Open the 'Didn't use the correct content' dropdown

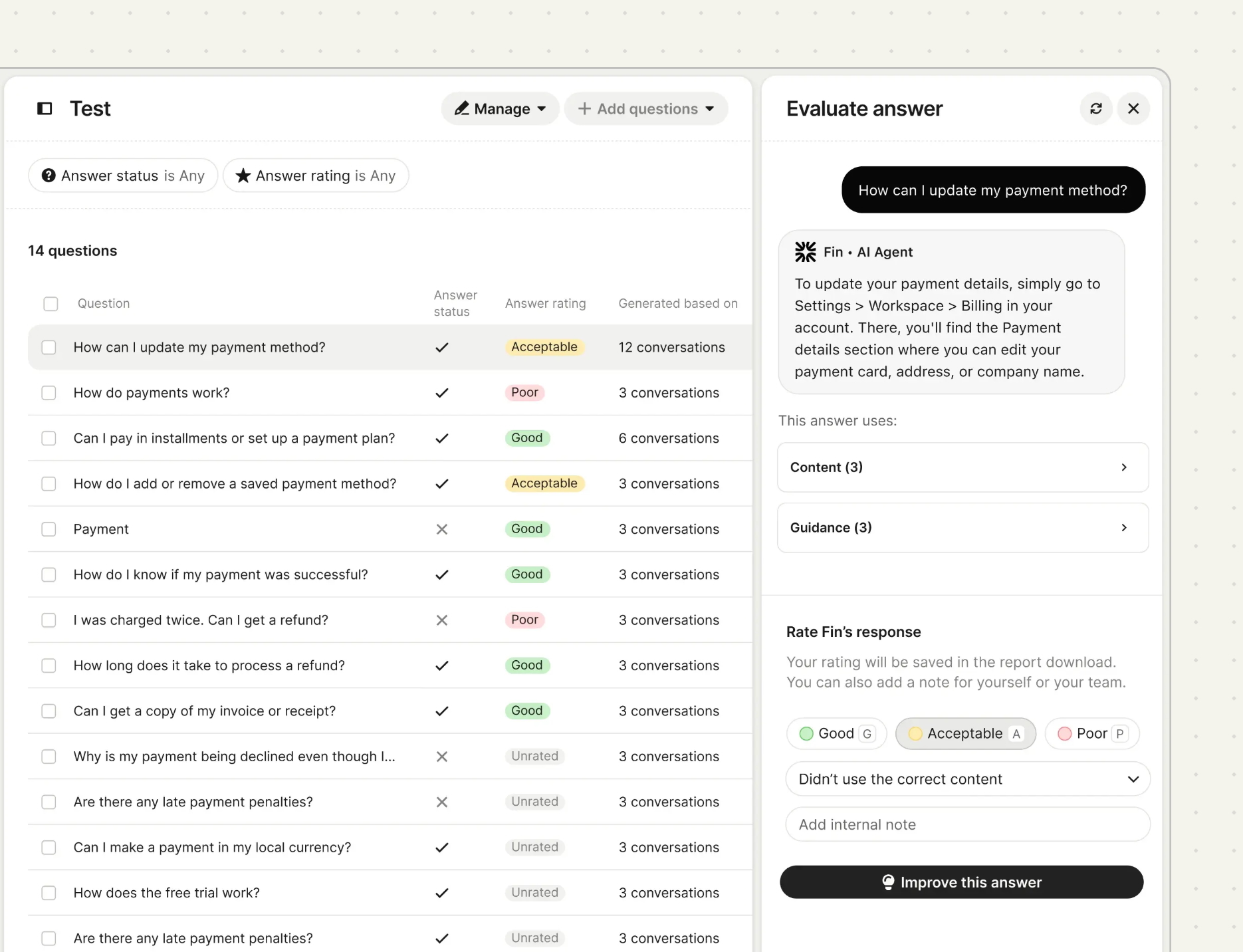967,778
